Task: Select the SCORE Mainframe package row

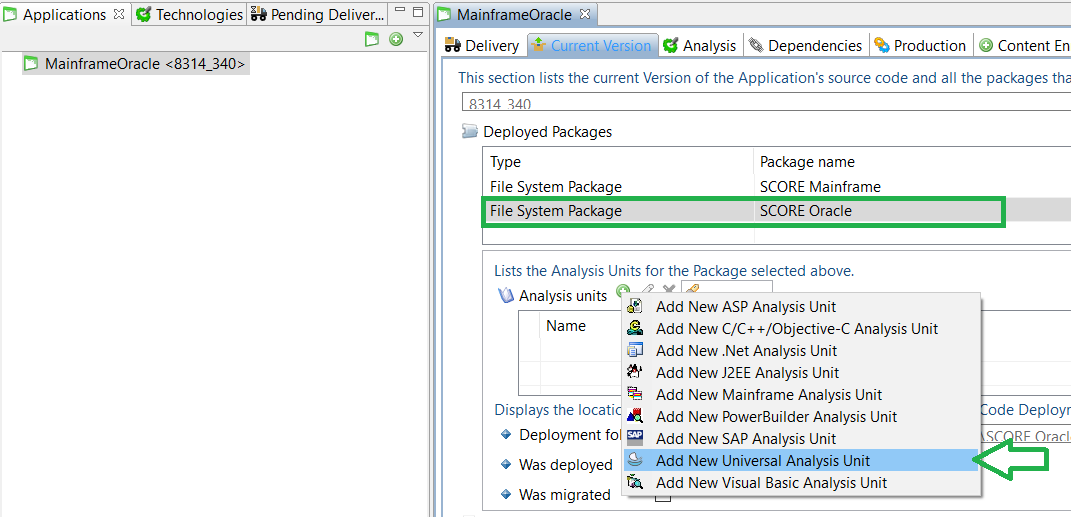Action: [700, 187]
